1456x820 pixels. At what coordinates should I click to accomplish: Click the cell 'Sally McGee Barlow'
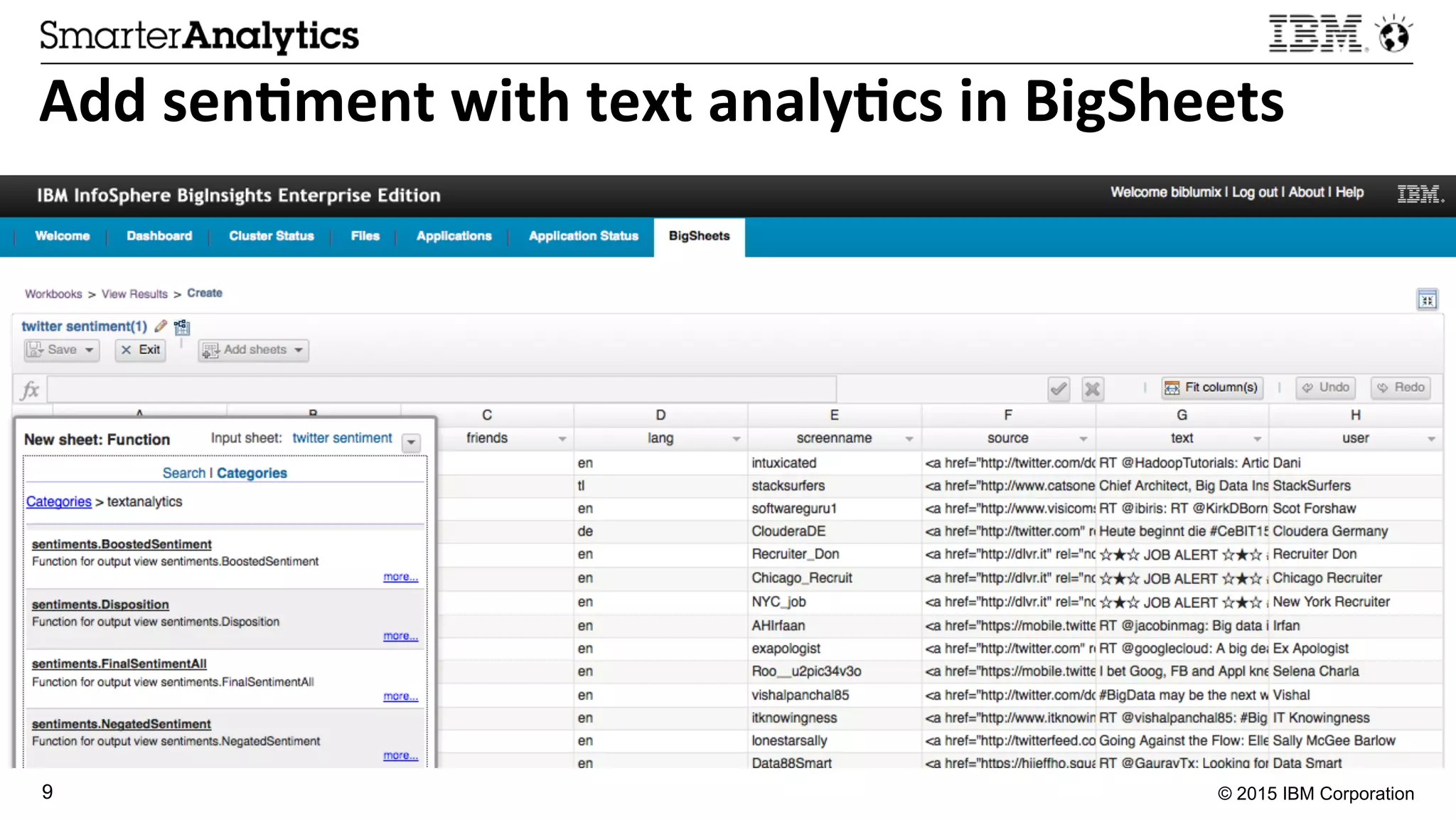[1355, 740]
